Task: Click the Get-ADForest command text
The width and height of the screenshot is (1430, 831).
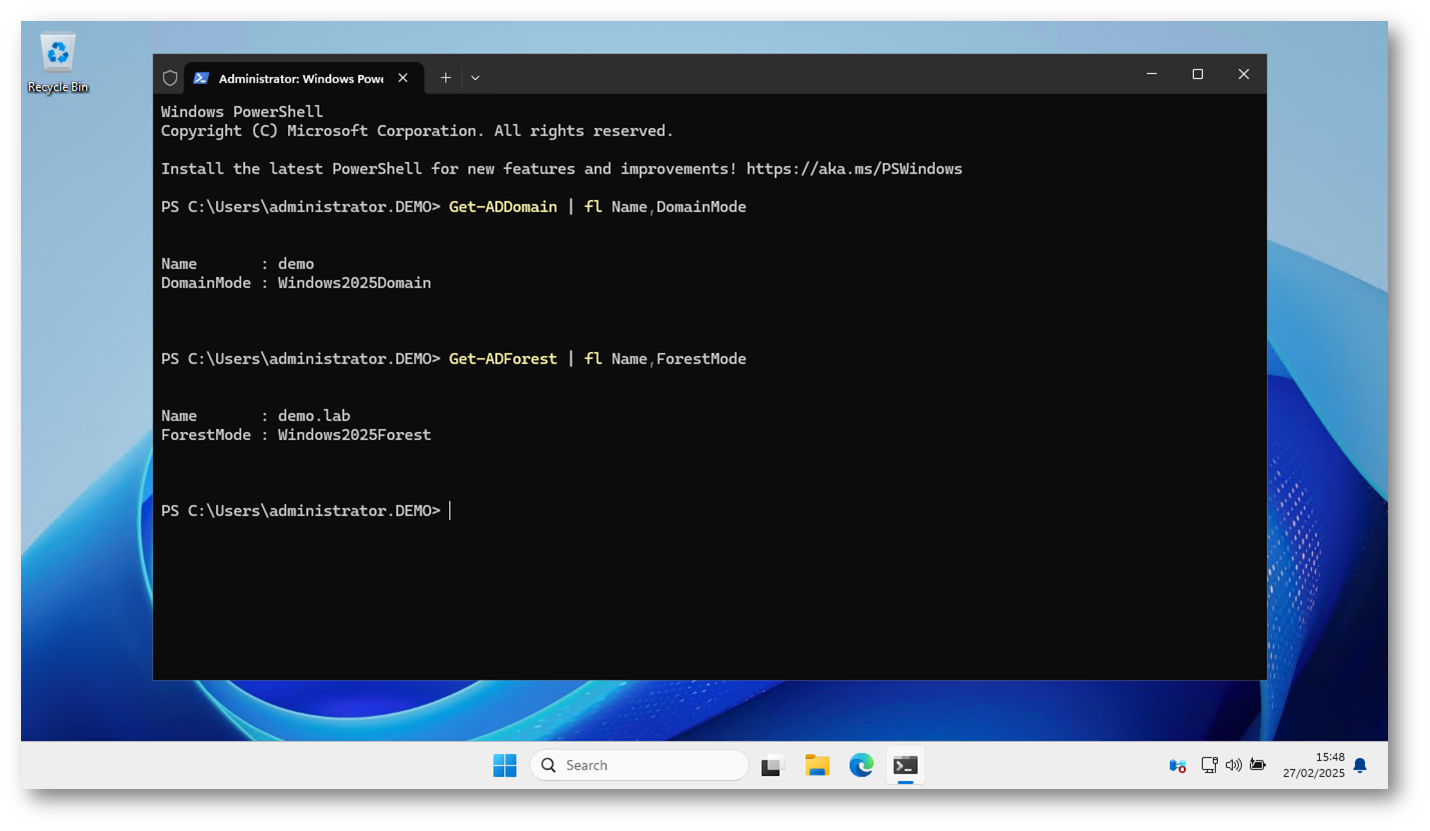Action: click(x=503, y=358)
